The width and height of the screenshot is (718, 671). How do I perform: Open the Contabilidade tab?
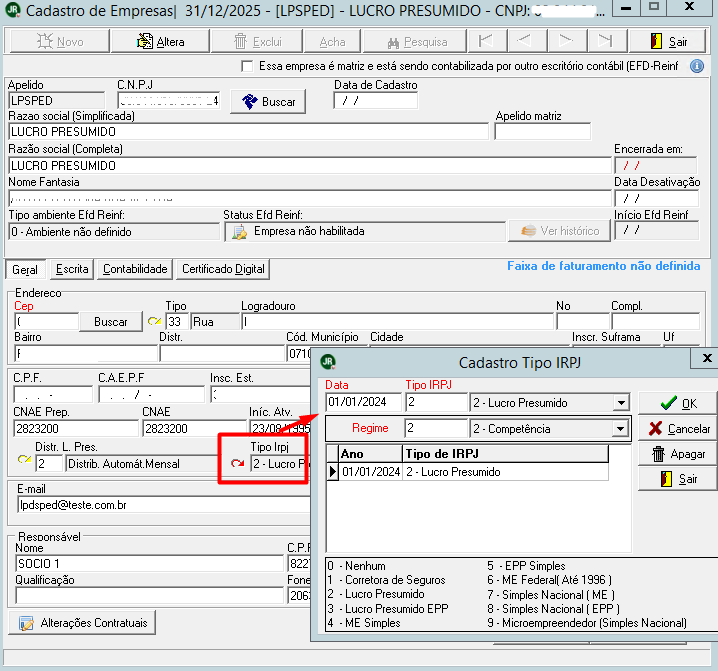[x=135, y=269]
